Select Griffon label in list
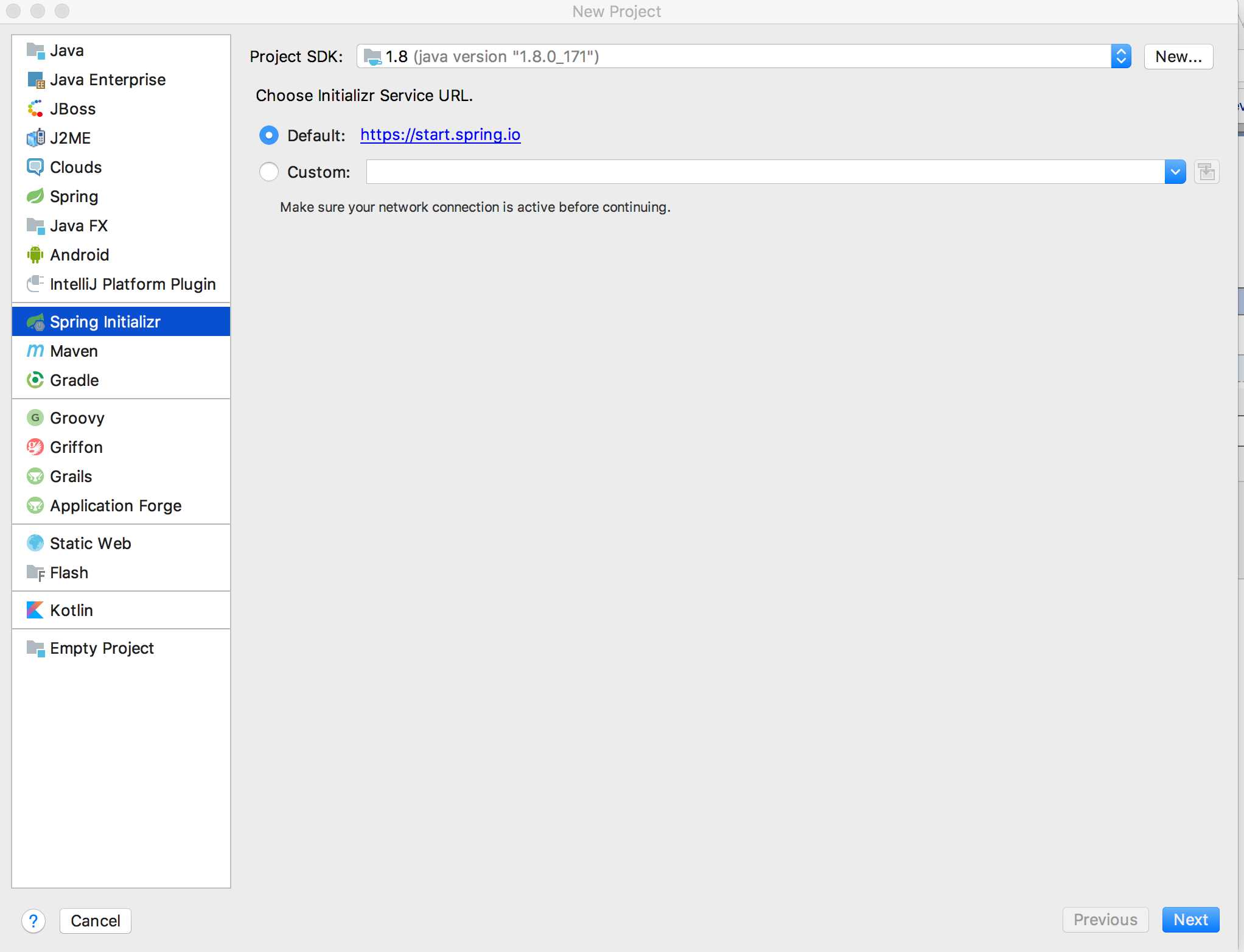The width and height of the screenshot is (1244, 952). click(x=77, y=447)
